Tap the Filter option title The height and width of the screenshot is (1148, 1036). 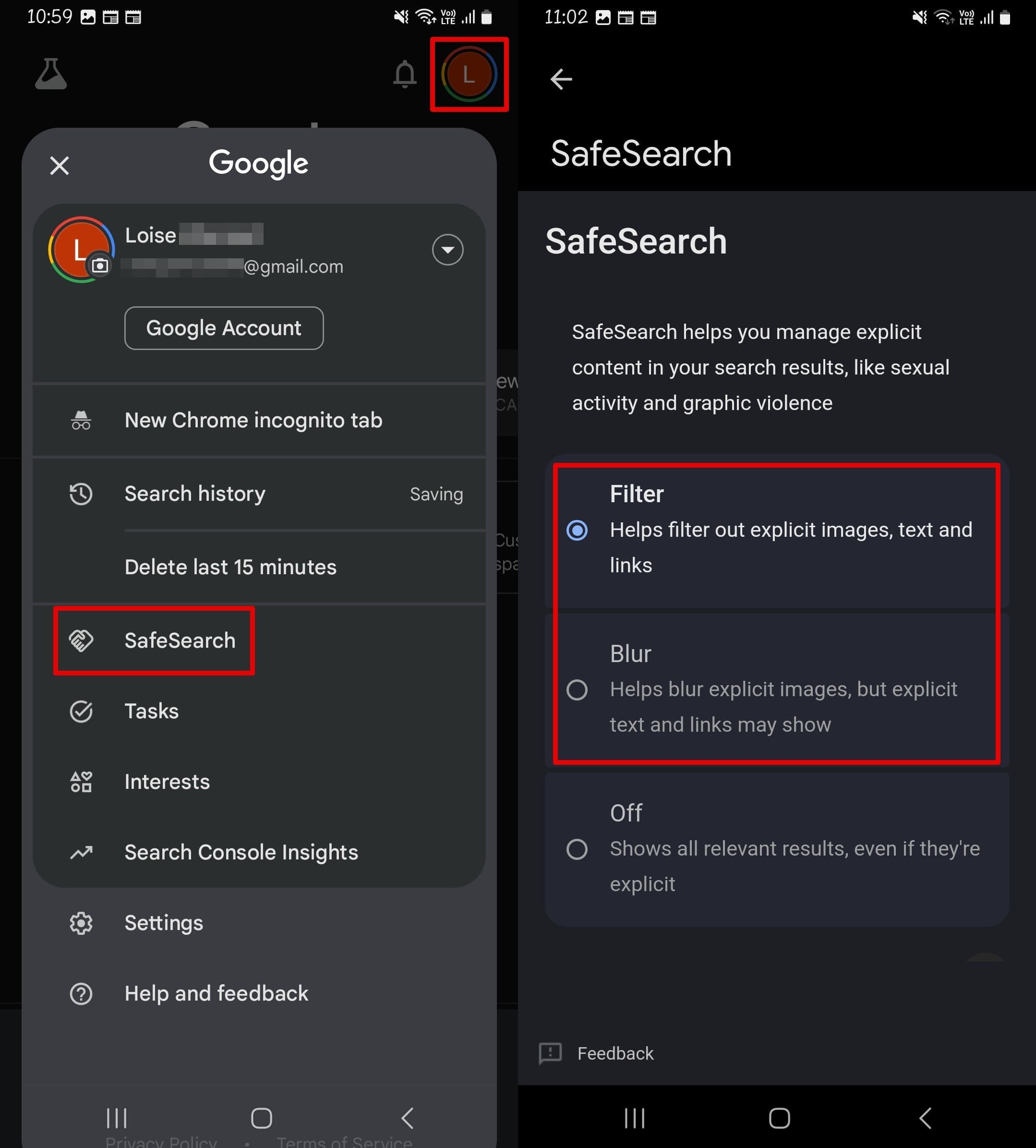(x=637, y=494)
